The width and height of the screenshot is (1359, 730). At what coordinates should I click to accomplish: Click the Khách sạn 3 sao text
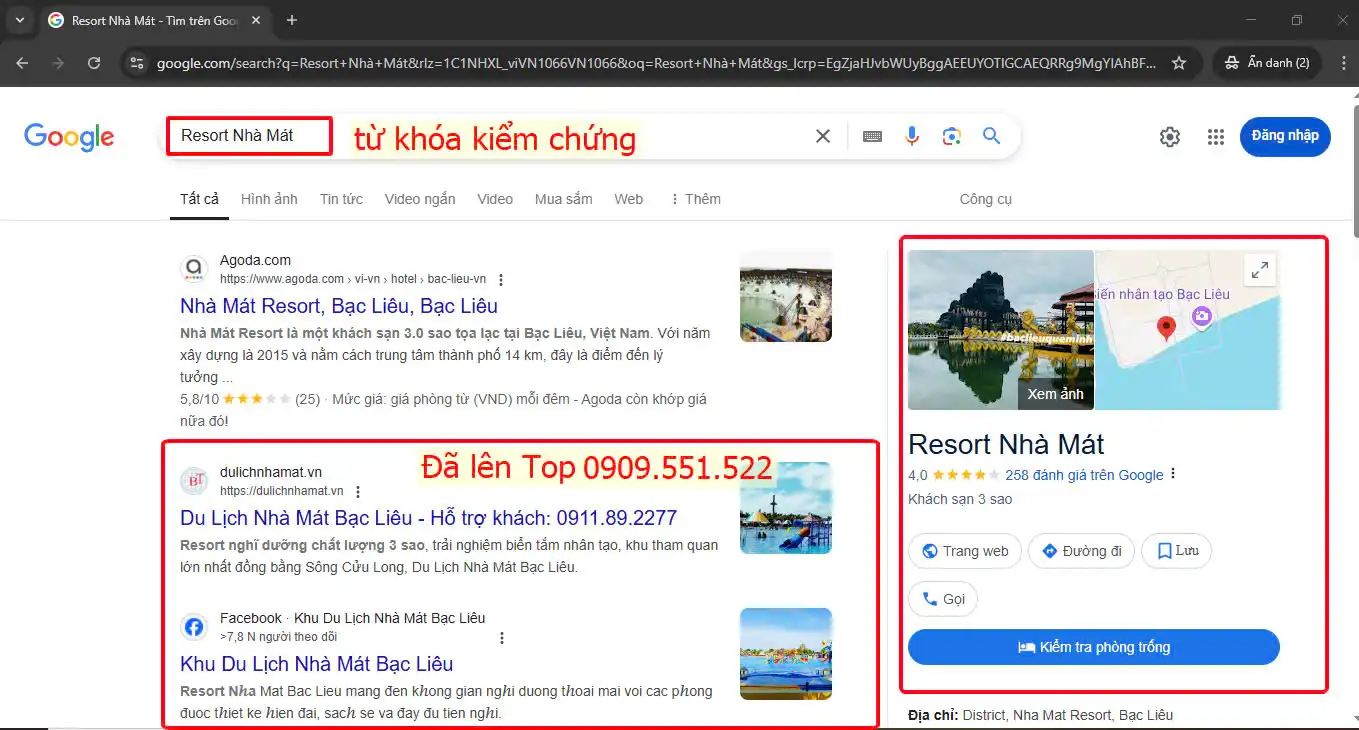point(960,499)
